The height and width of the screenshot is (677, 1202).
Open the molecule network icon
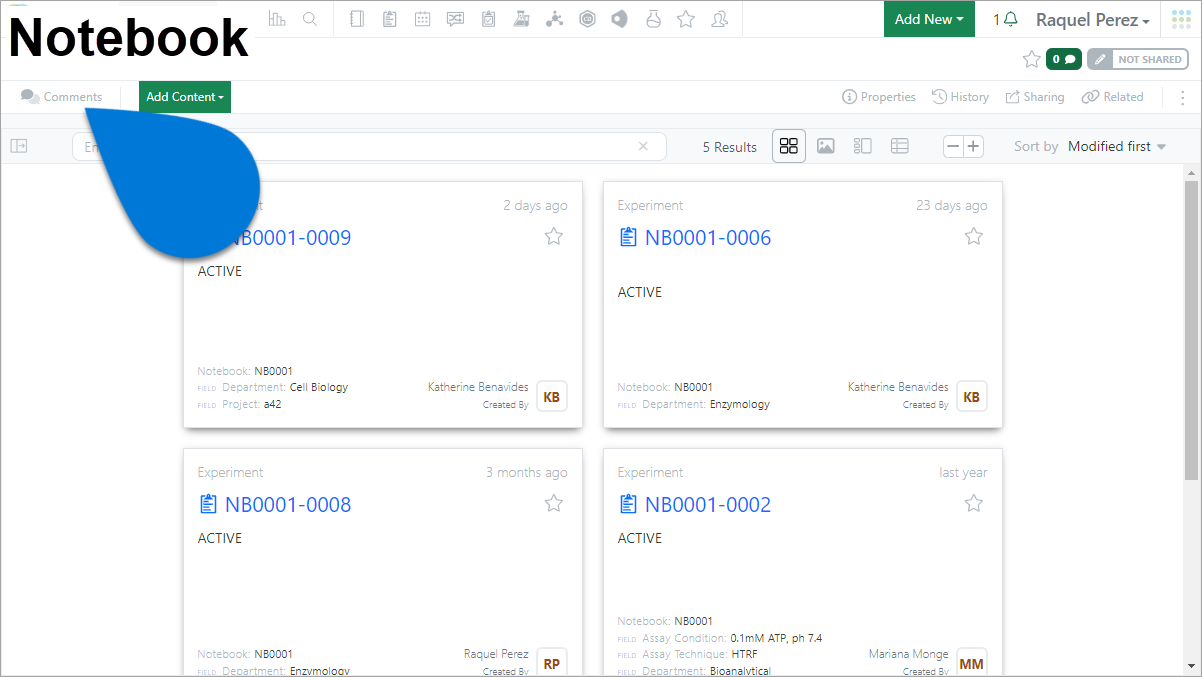tap(554, 19)
